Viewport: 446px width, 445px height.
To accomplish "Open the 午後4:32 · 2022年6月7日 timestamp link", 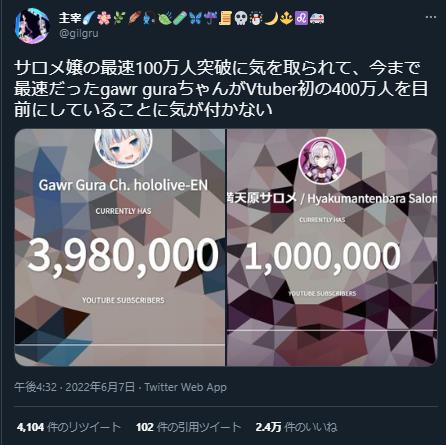I will [74, 387].
